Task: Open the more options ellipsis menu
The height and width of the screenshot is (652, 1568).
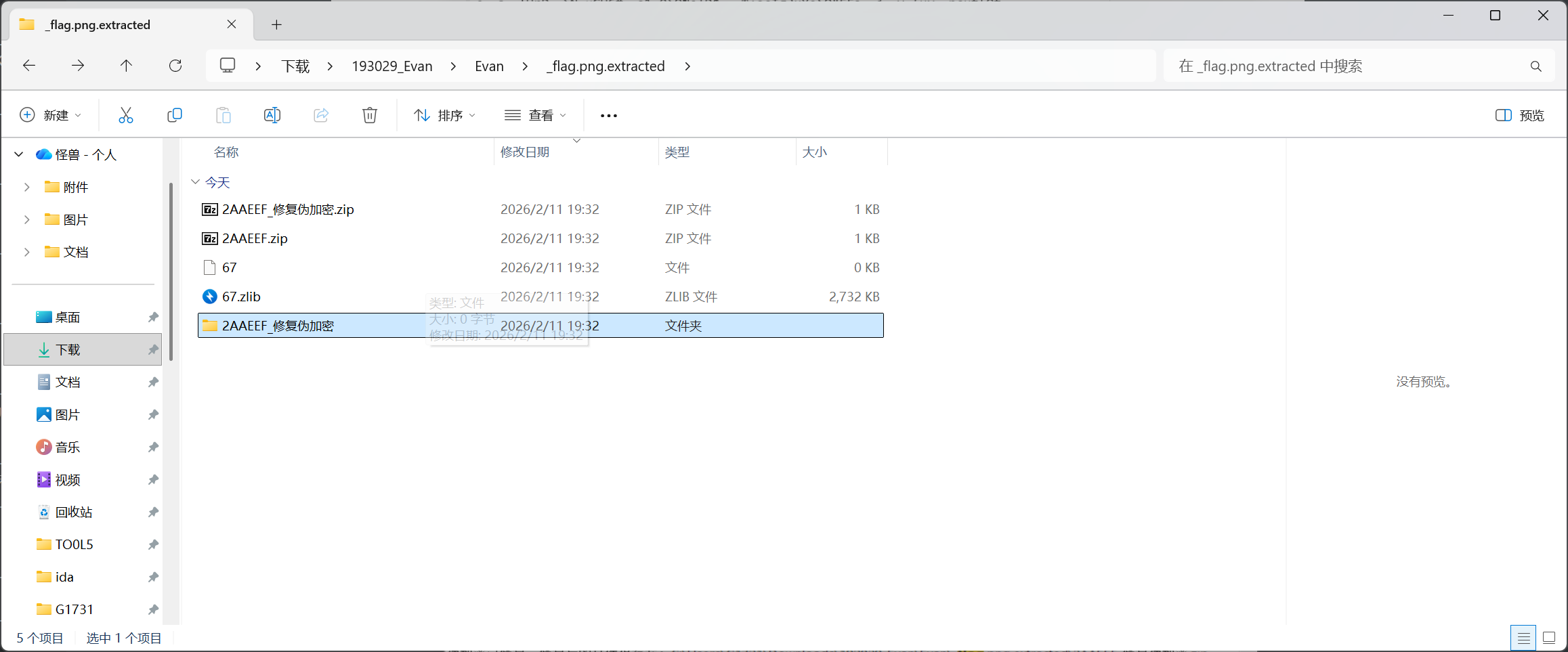Action: 608,116
